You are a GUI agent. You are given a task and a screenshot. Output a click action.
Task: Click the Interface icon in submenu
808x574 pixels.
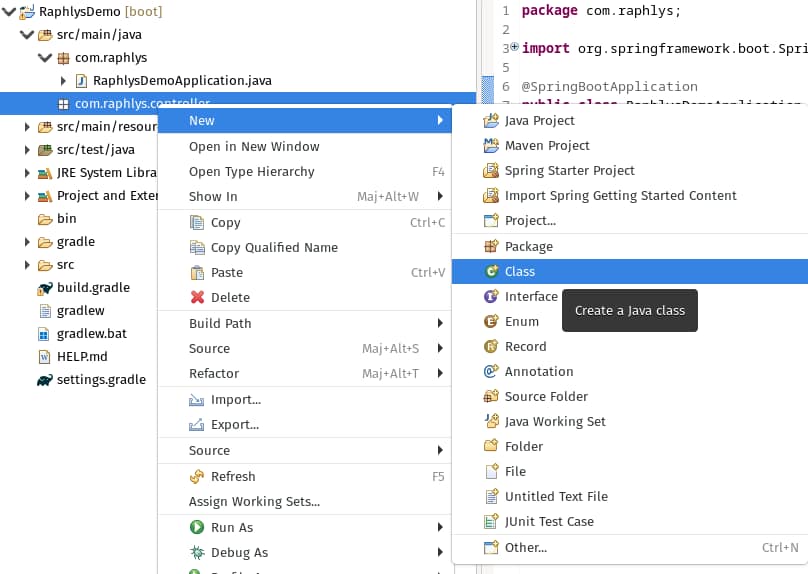point(491,296)
